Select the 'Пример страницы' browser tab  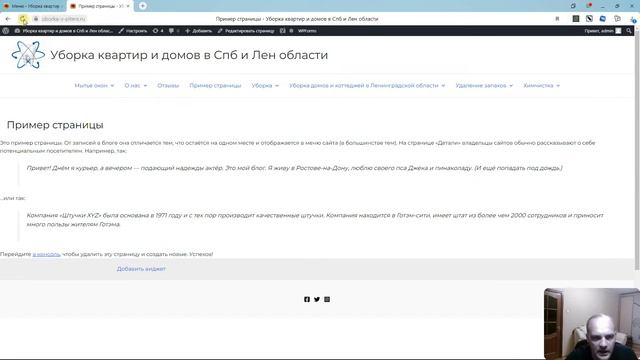coord(99,6)
